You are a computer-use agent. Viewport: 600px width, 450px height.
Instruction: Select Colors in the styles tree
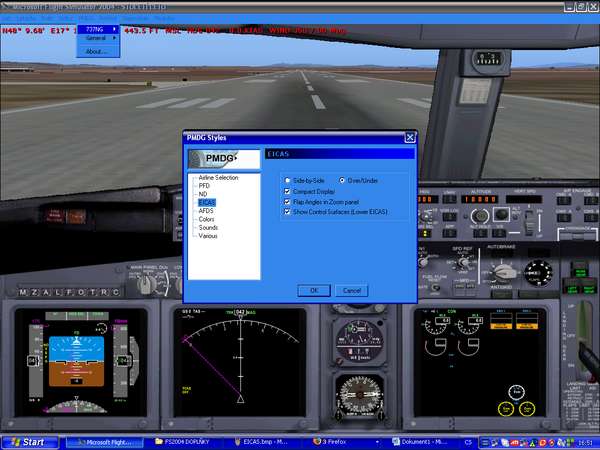206,219
